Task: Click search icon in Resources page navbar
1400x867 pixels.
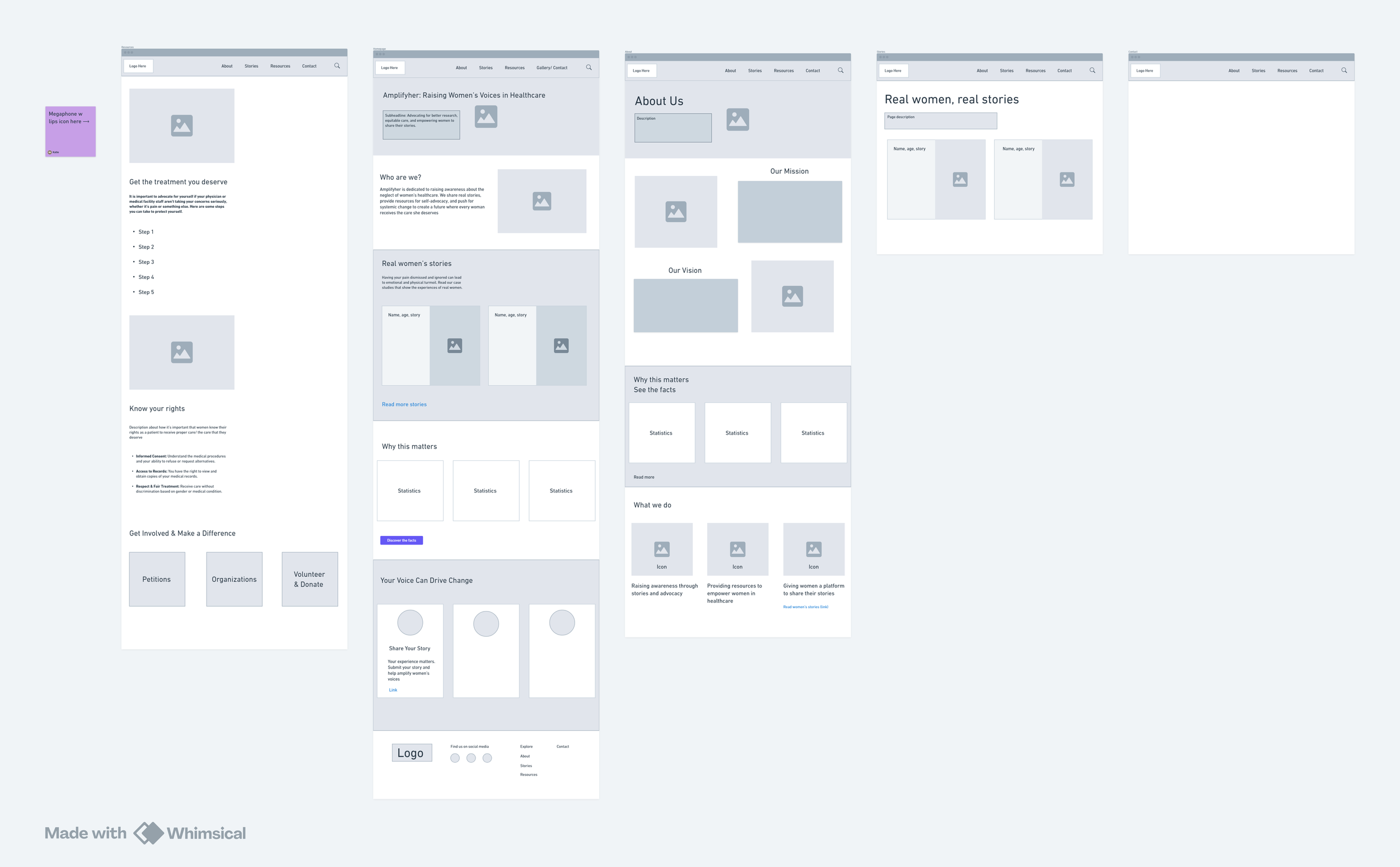Action: coord(337,66)
